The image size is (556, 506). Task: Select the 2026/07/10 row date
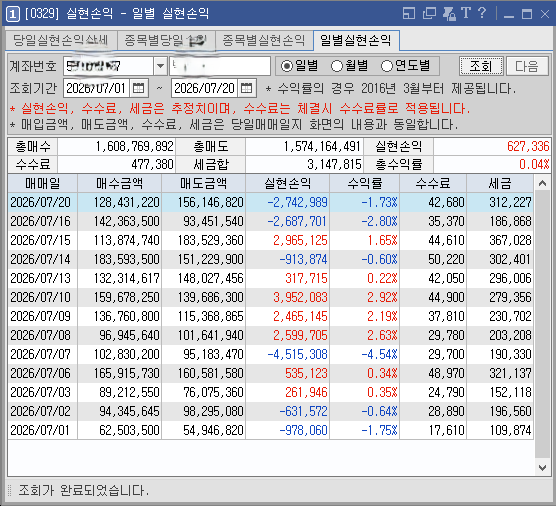(40, 298)
